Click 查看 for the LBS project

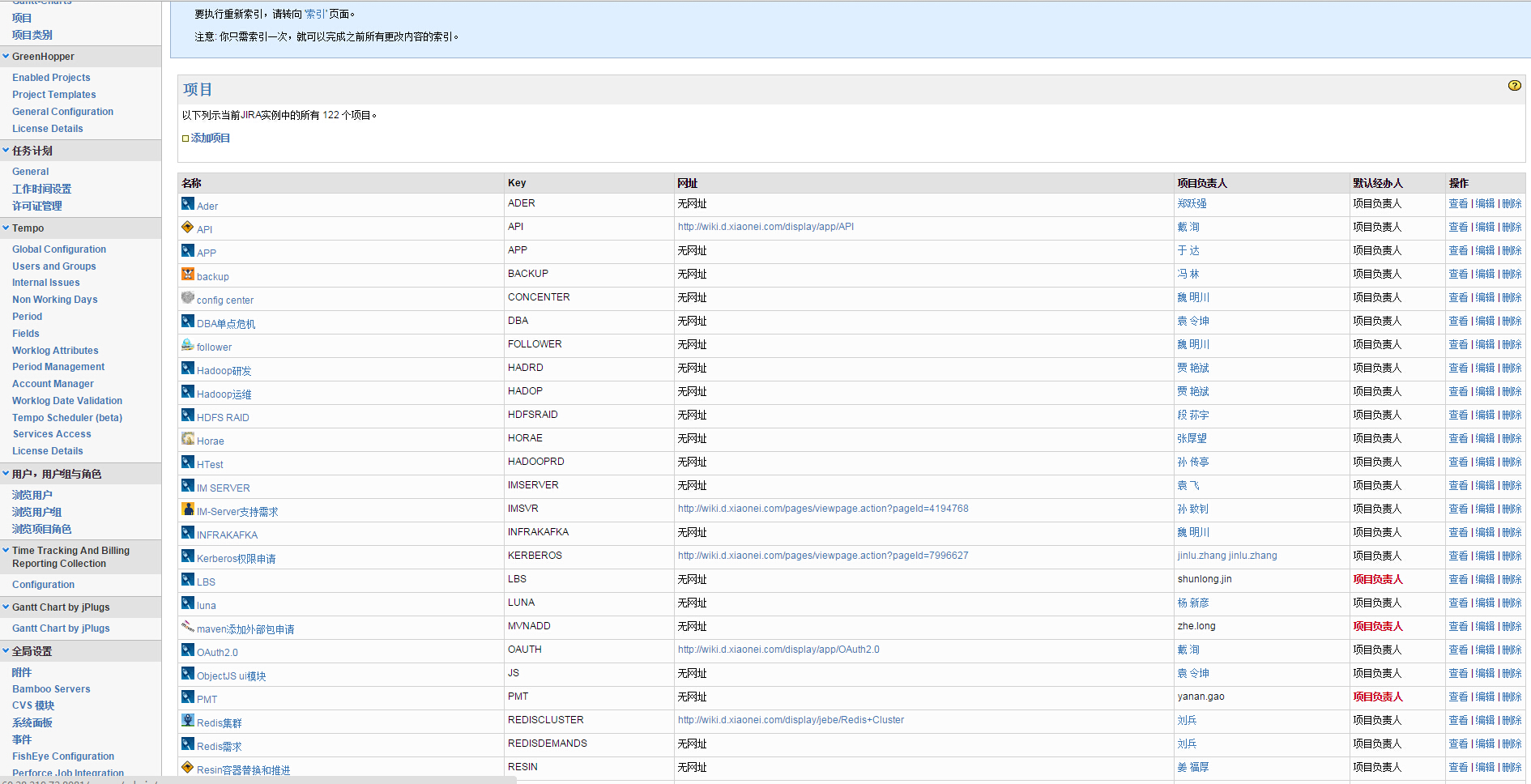[1458, 580]
